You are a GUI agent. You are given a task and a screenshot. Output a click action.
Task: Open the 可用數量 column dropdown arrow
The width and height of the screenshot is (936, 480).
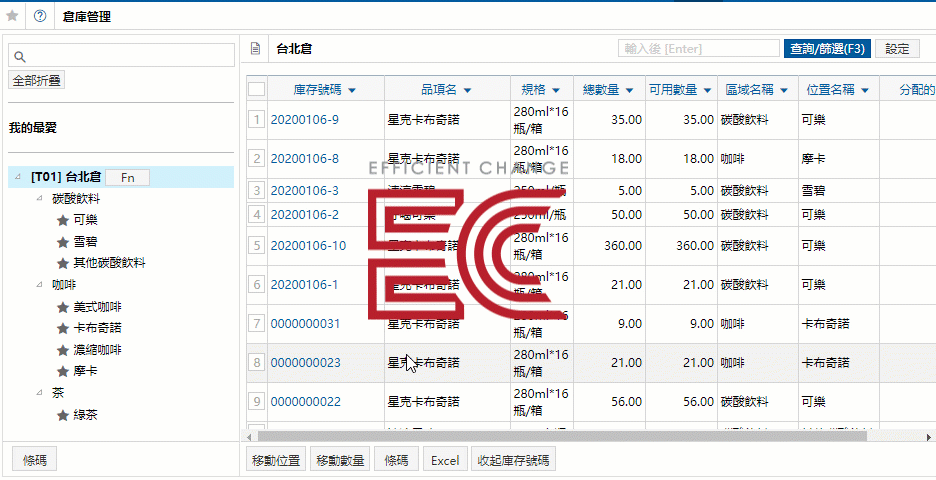click(x=708, y=90)
